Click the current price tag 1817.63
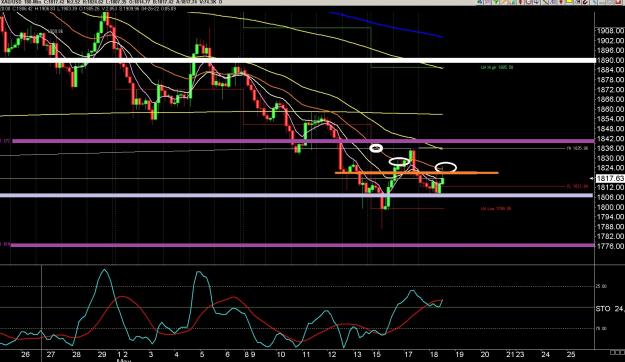The width and height of the screenshot is (625, 362). coord(609,178)
